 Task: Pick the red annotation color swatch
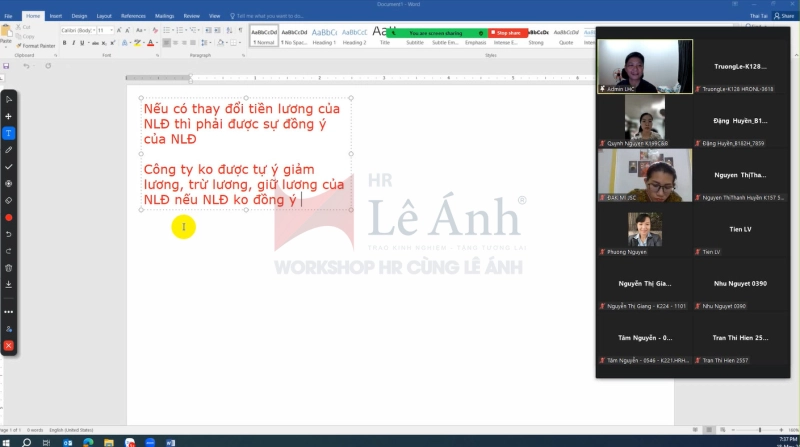(x=9, y=218)
